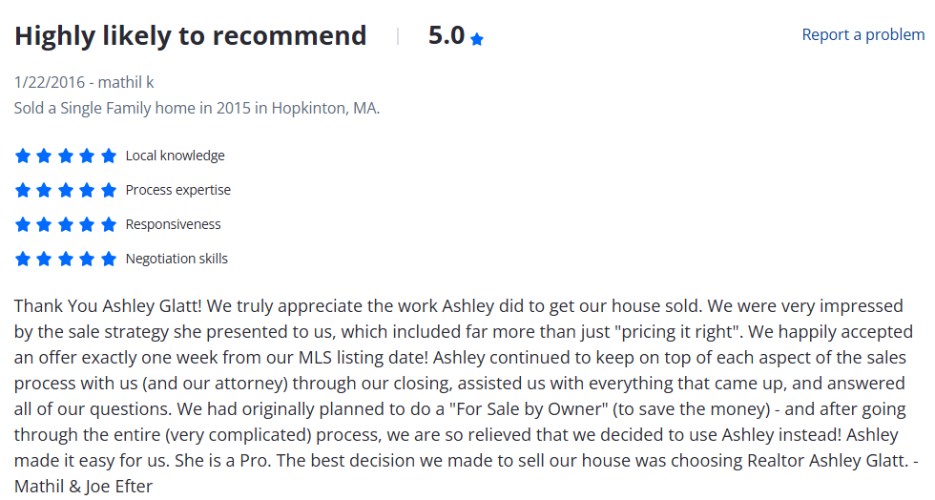935x500 pixels.
Task: Select the Negotiation skills label
Action: point(176,259)
